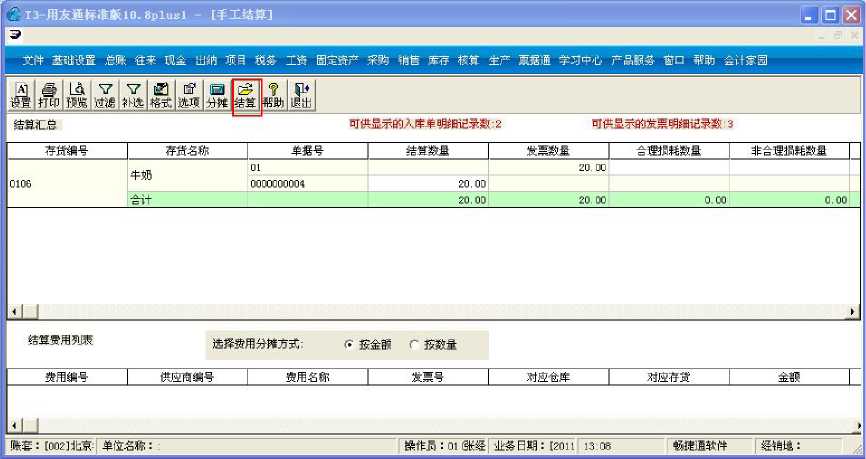The height and width of the screenshot is (459, 866).
Task: Select 按金额 allocation radio button
Action: pos(348,345)
